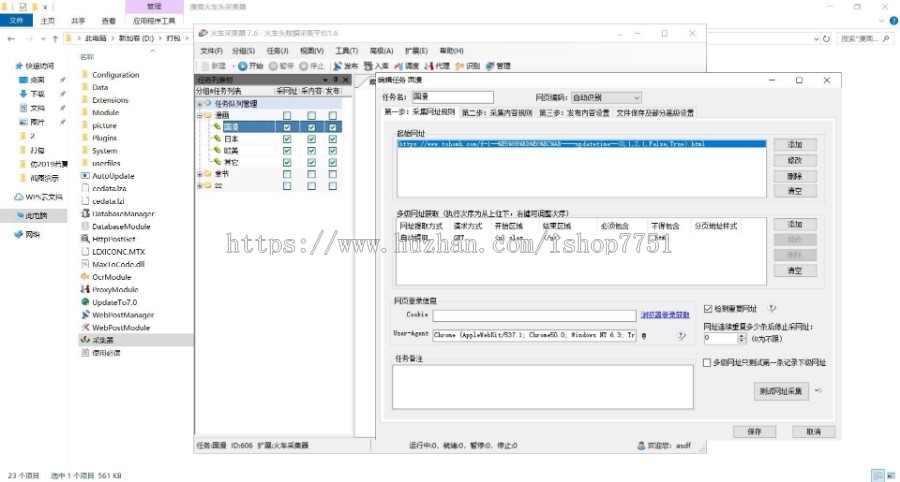900x482 pixels.
Task: Go back in File Explorer
Action: pos(11,38)
